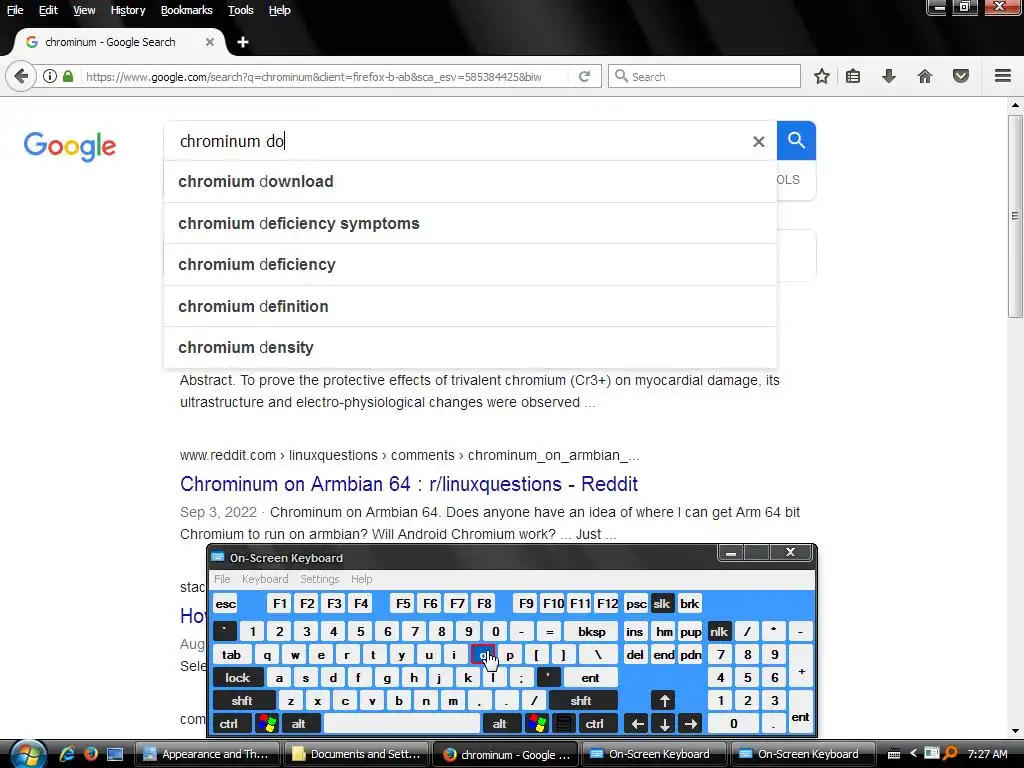The height and width of the screenshot is (768, 1024).
Task: Open Settings menu in On-Screen Keyboard
Action: pyautogui.click(x=319, y=579)
